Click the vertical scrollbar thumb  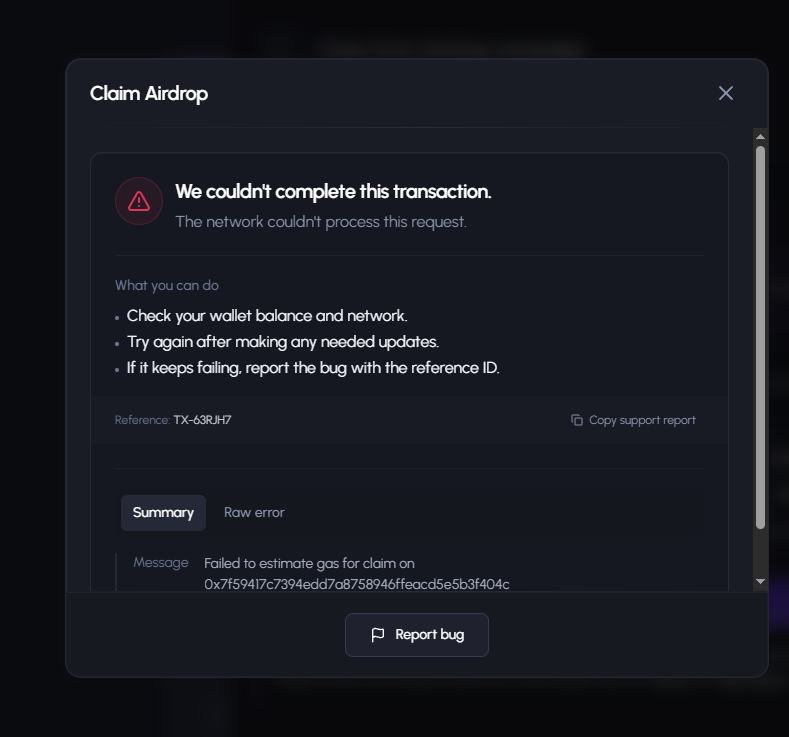tap(760, 337)
